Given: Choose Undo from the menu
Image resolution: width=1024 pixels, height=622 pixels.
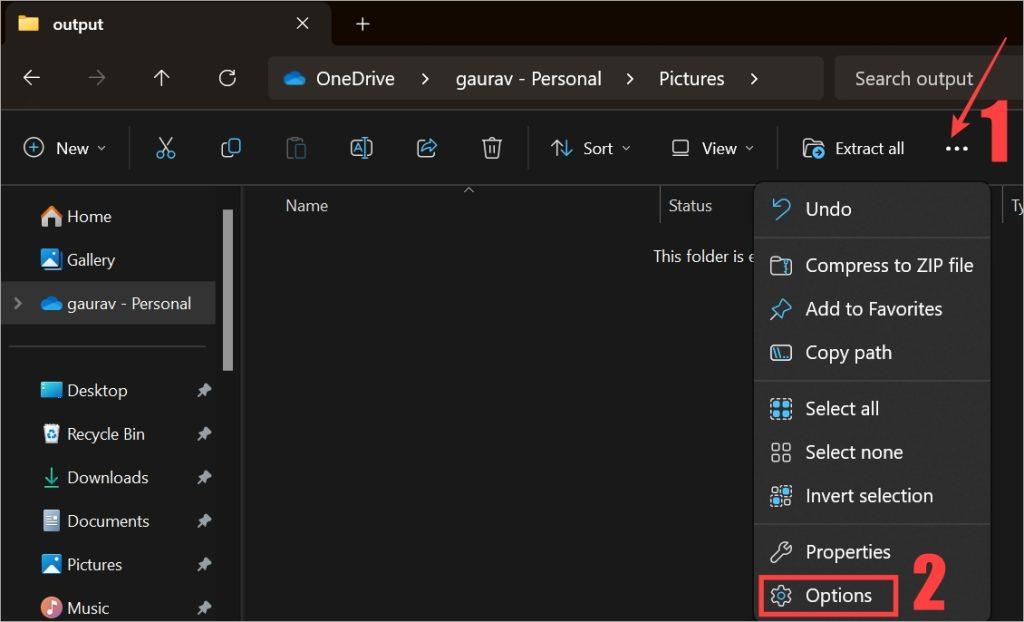Looking at the screenshot, I should coord(872,209).
